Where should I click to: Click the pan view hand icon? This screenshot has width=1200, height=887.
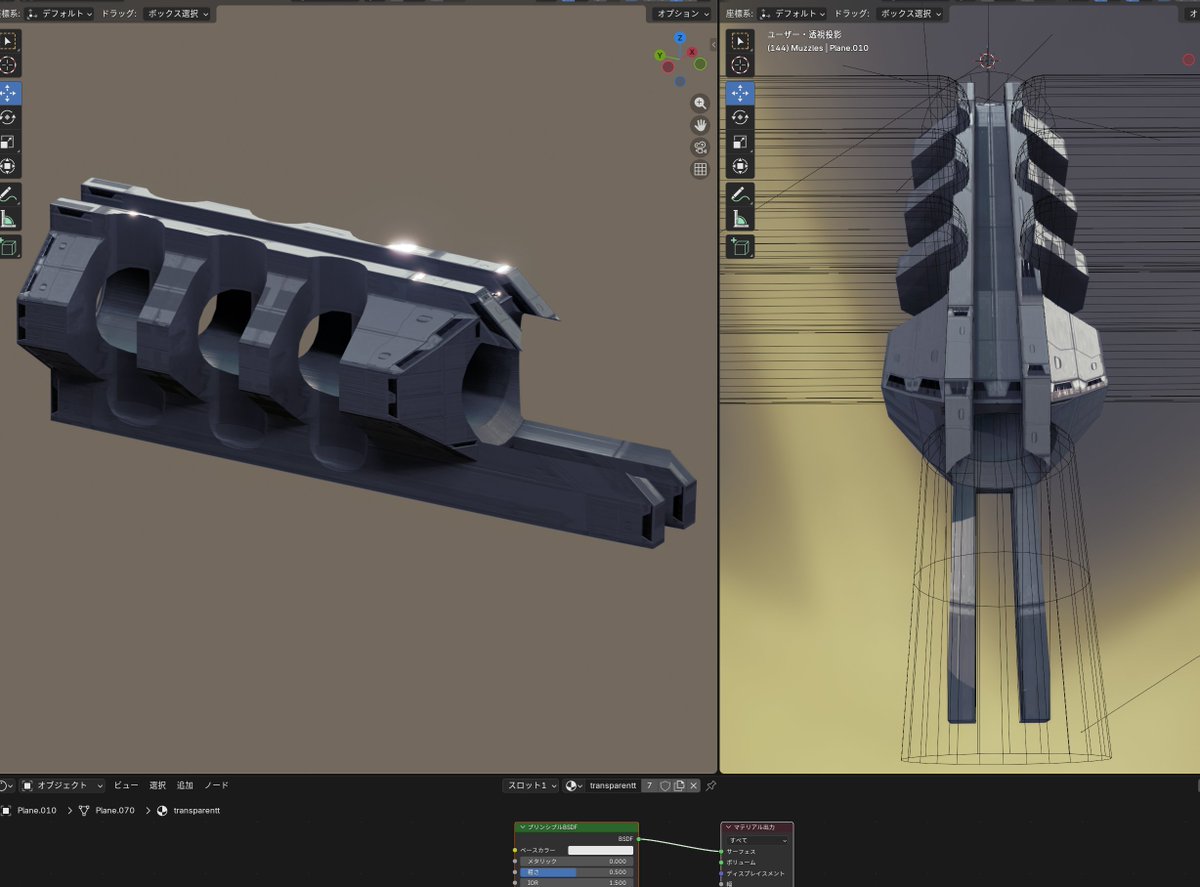point(700,125)
